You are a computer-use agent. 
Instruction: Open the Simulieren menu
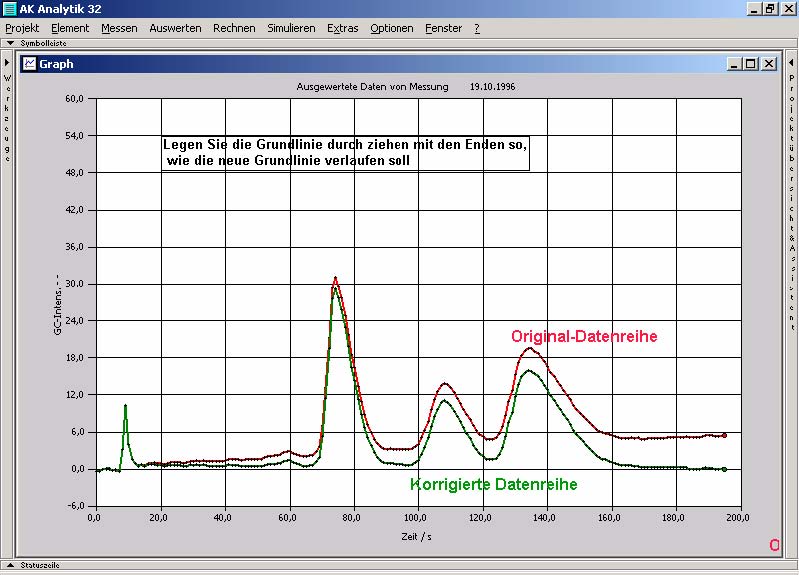coord(291,28)
